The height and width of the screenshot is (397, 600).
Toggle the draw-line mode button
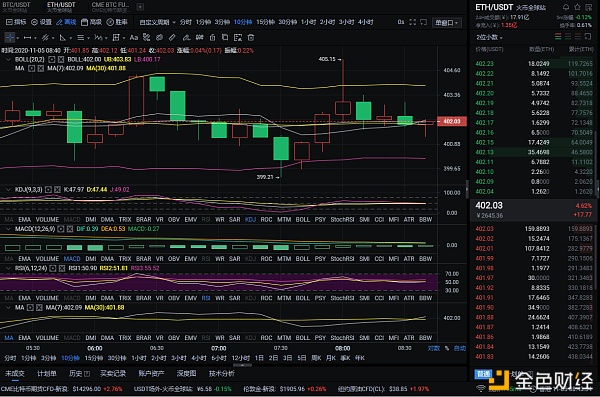click(x=66, y=22)
